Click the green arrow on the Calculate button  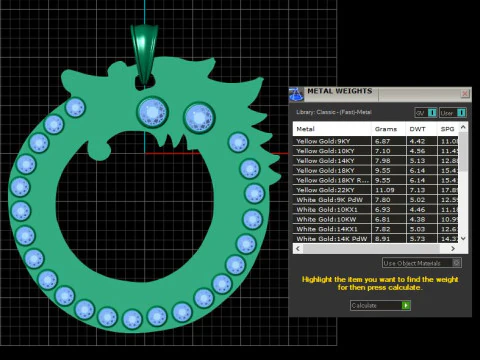pos(406,305)
